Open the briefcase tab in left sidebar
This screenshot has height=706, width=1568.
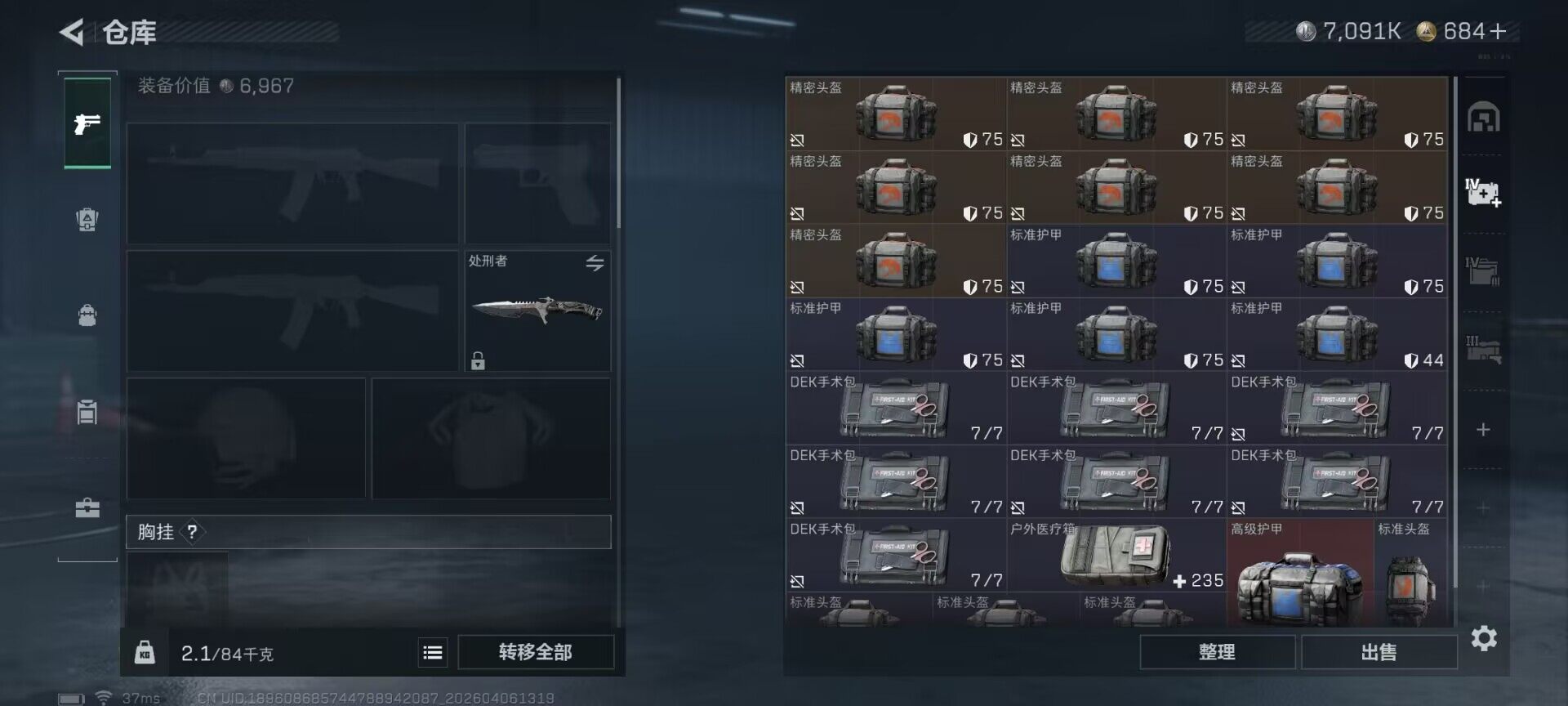(x=87, y=508)
